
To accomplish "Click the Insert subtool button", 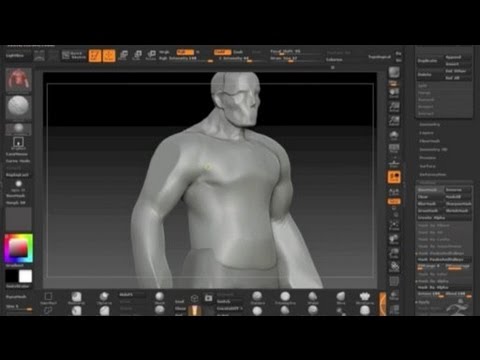I will tap(458, 64).
